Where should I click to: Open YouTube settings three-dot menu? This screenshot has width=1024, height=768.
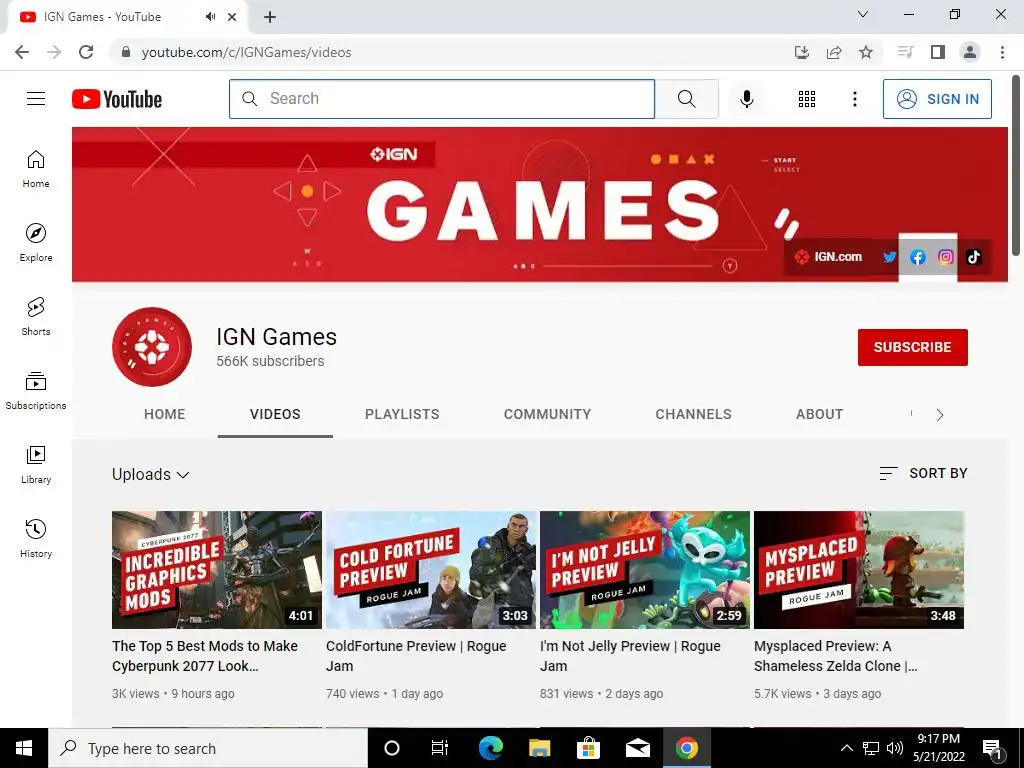point(854,99)
